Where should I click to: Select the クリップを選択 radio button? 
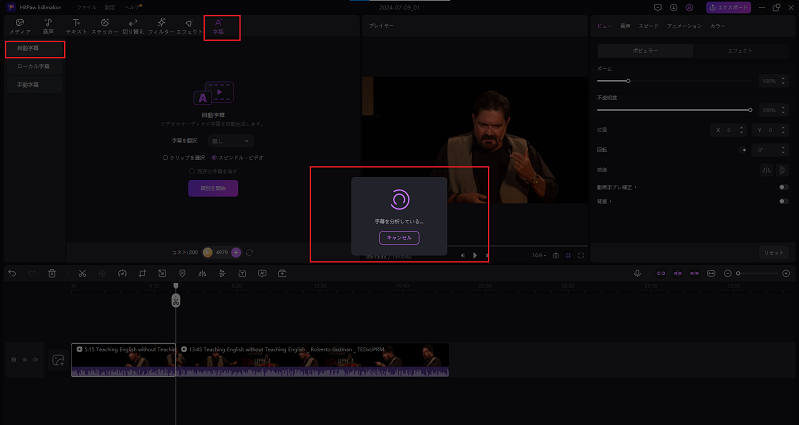[x=165, y=157]
